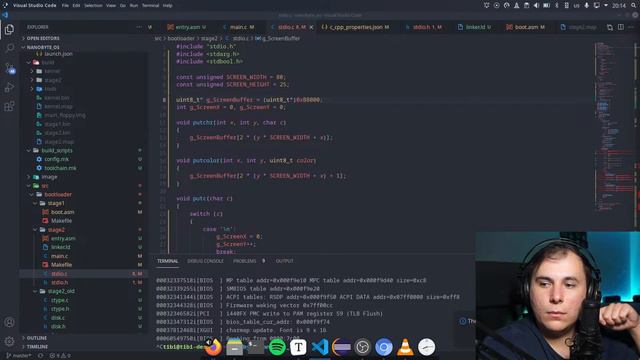Expand the OUTLINE section

[37, 338]
